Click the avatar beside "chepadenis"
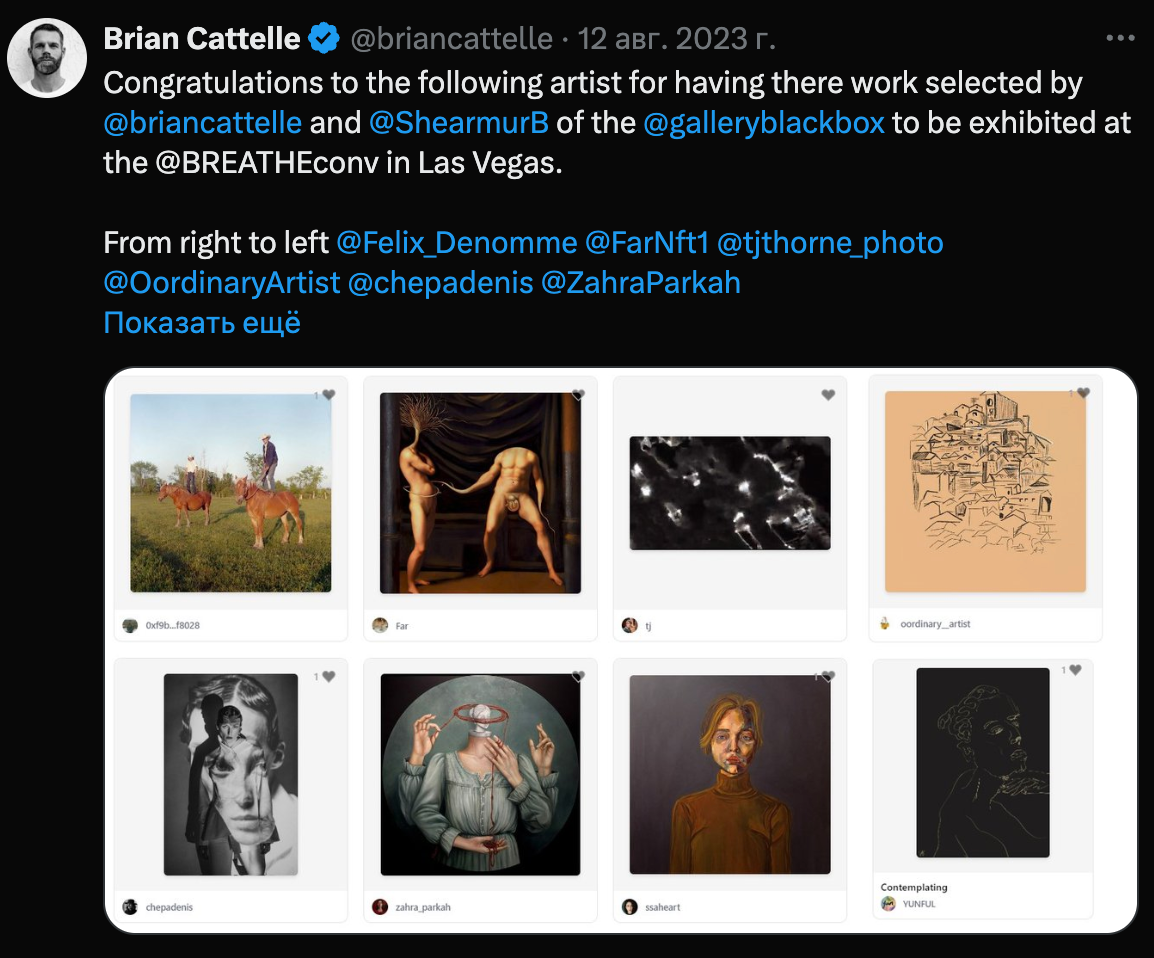The width and height of the screenshot is (1154, 958). [130, 906]
